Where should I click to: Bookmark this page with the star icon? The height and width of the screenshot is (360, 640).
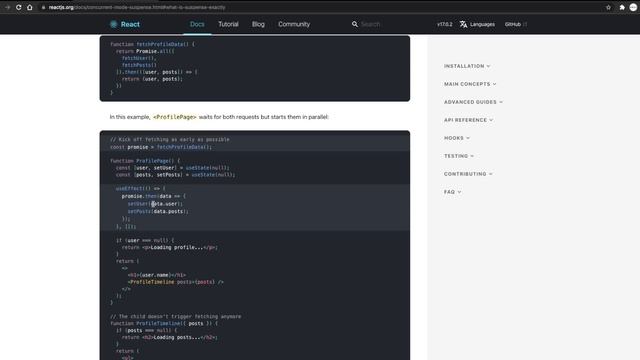608,7
